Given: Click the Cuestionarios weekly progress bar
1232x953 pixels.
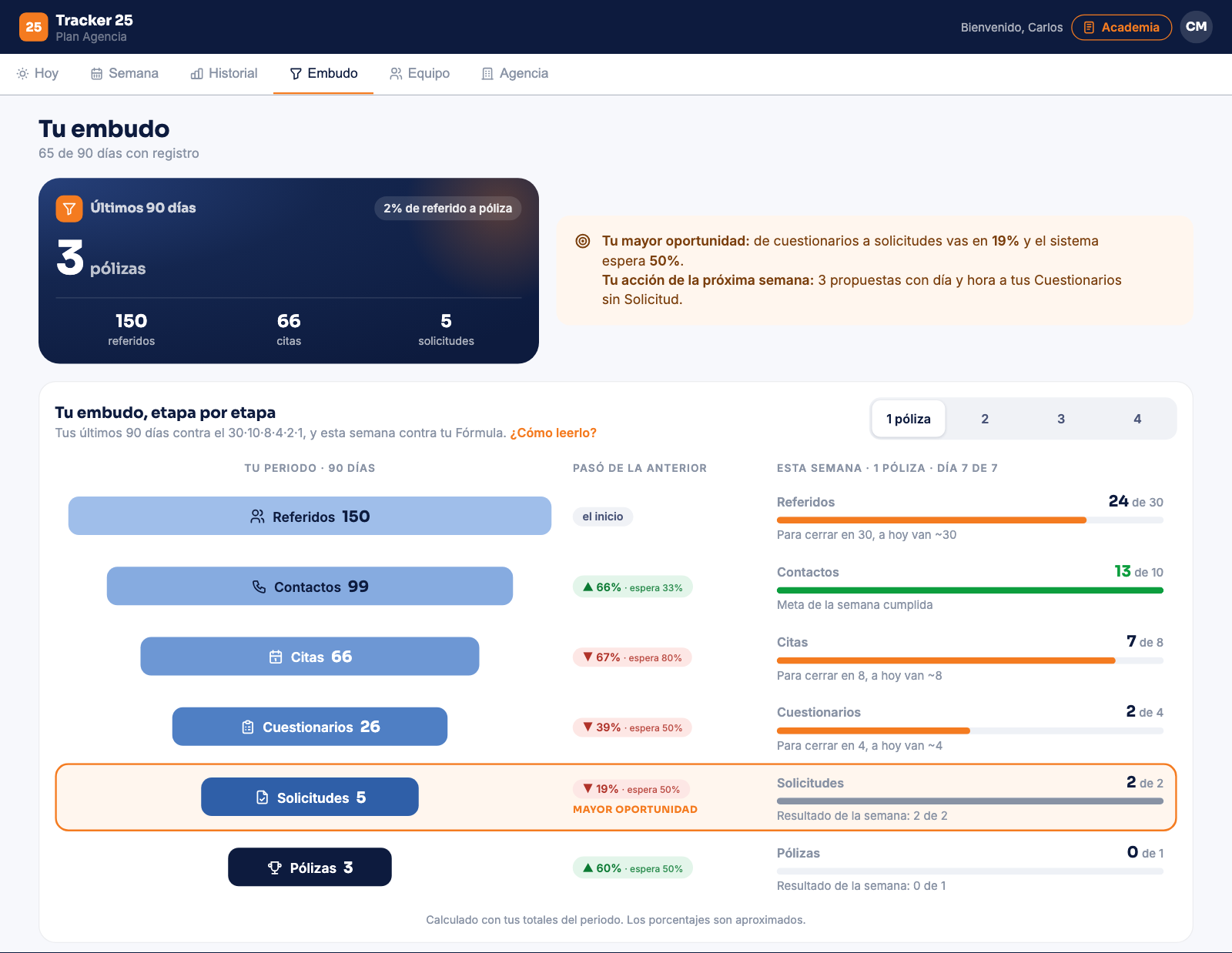Looking at the screenshot, I should pyautogui.click(x=970, y=731).
